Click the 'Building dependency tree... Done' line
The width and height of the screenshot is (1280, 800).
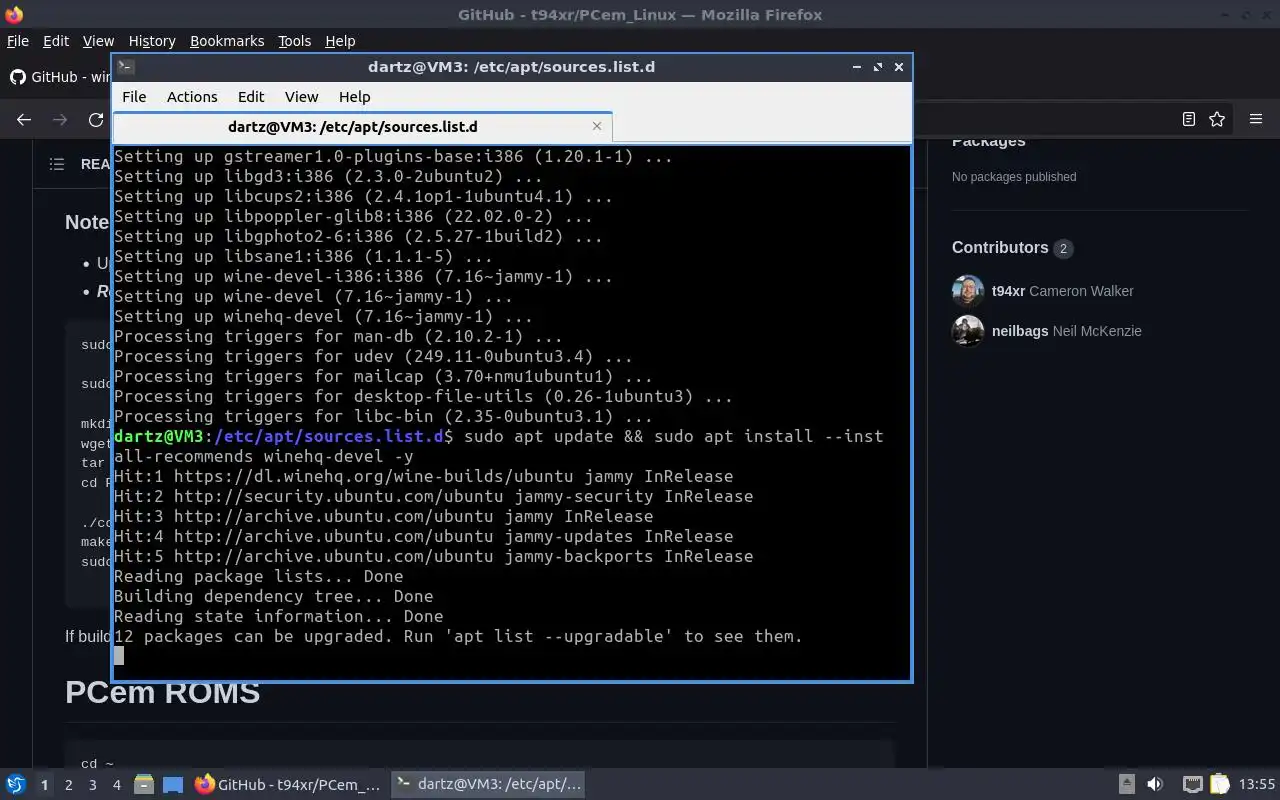point(274,596)
